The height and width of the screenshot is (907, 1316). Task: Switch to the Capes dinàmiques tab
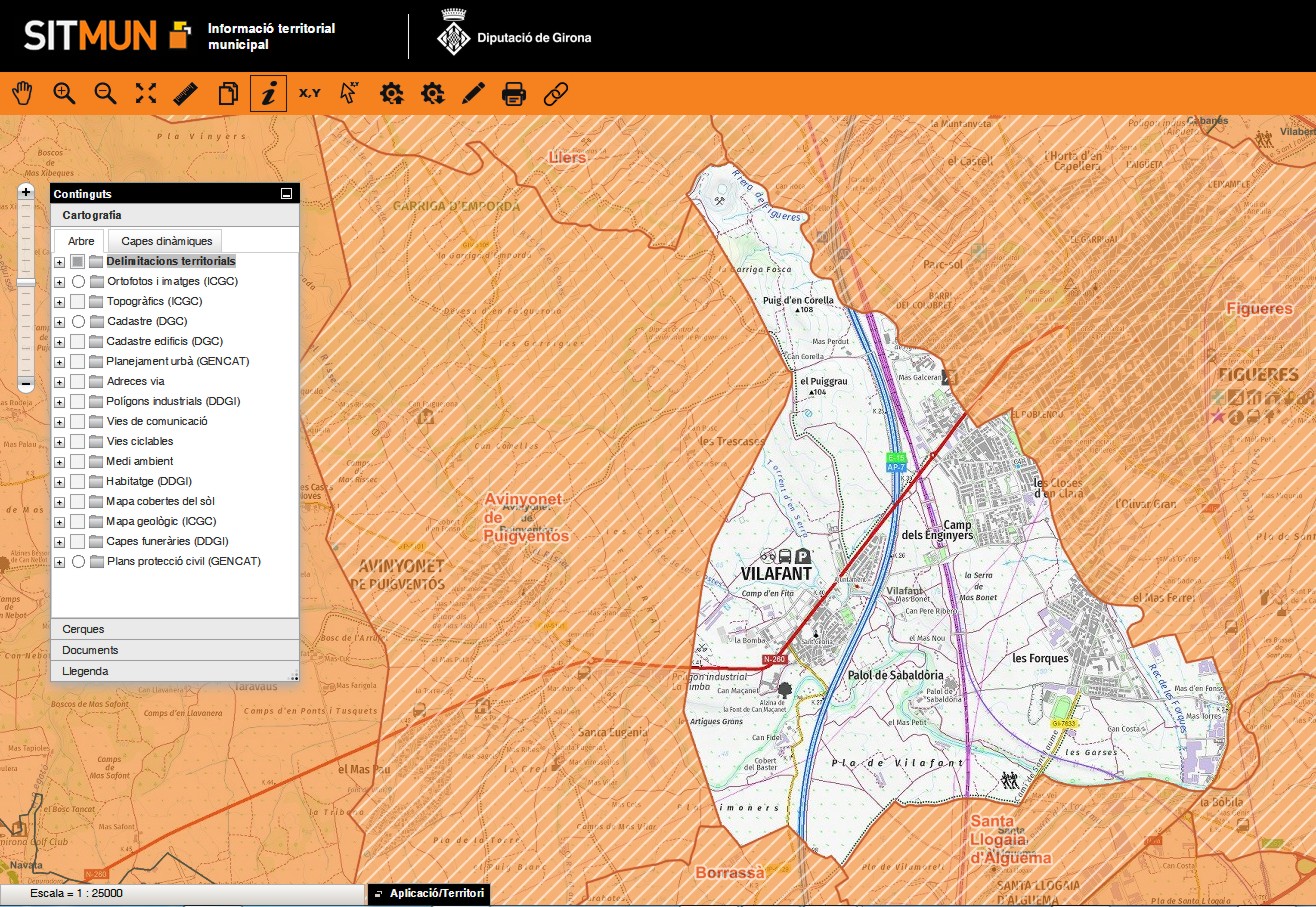point(166,241)
